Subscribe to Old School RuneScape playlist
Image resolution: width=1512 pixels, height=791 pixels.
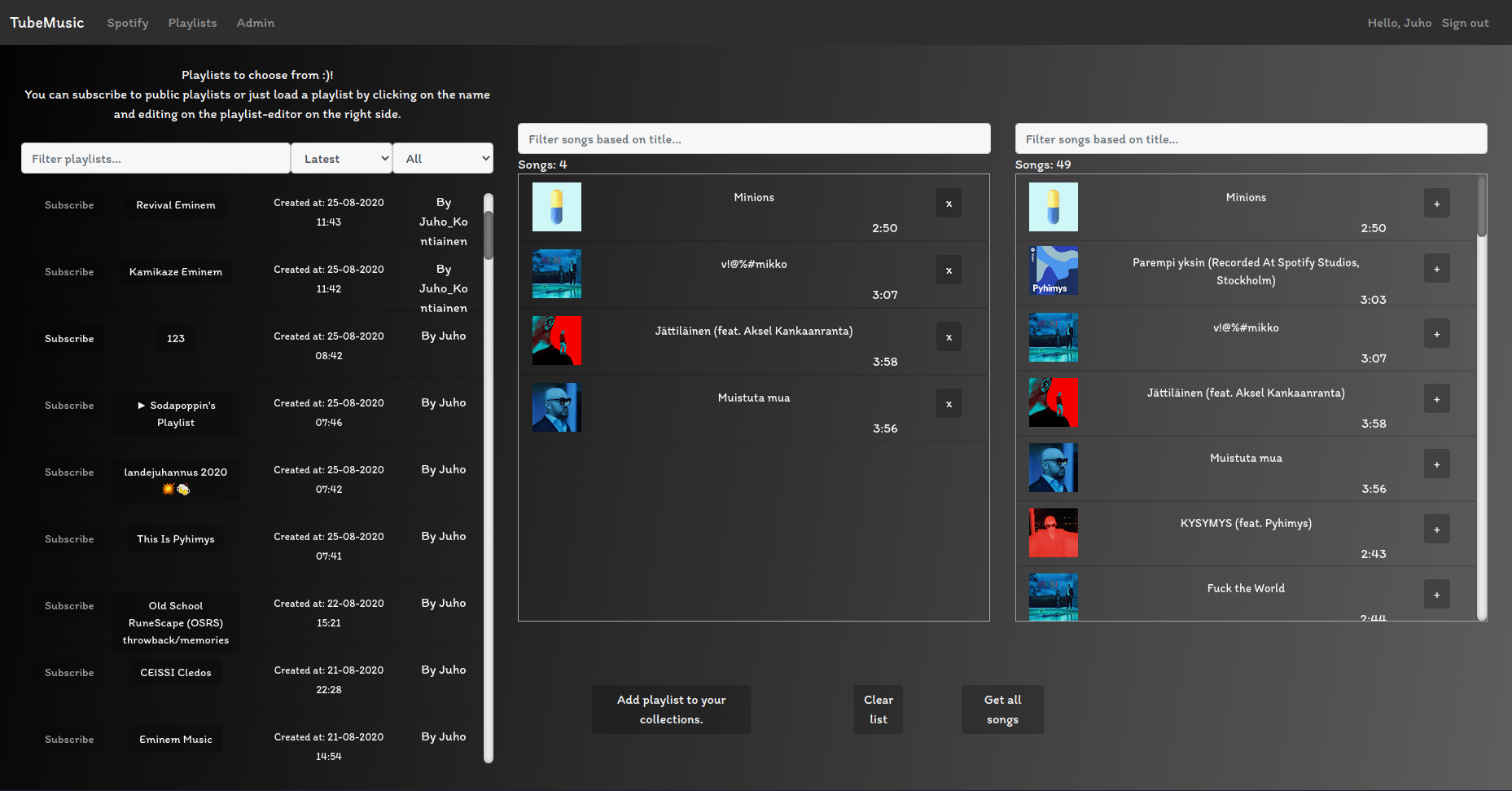pos(69,606)
